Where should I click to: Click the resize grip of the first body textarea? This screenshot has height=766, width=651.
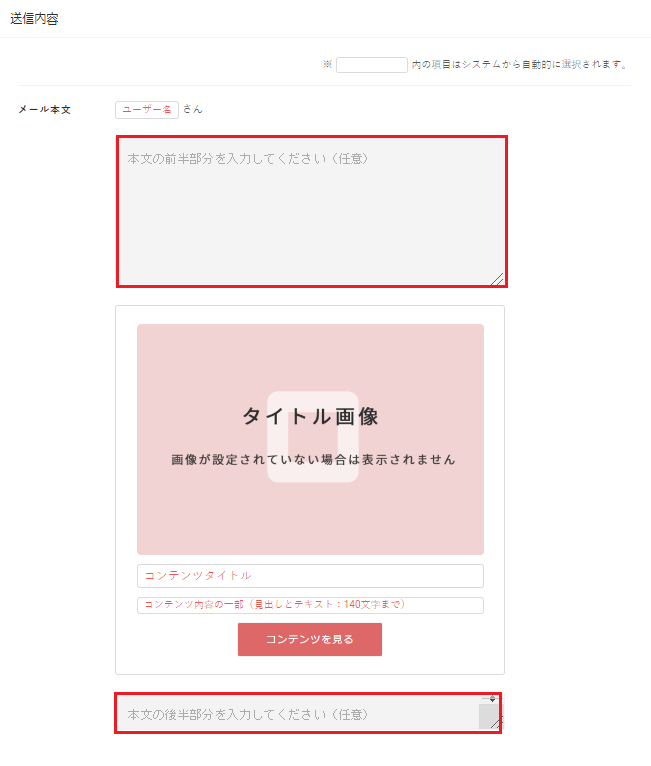click(498, 279)
